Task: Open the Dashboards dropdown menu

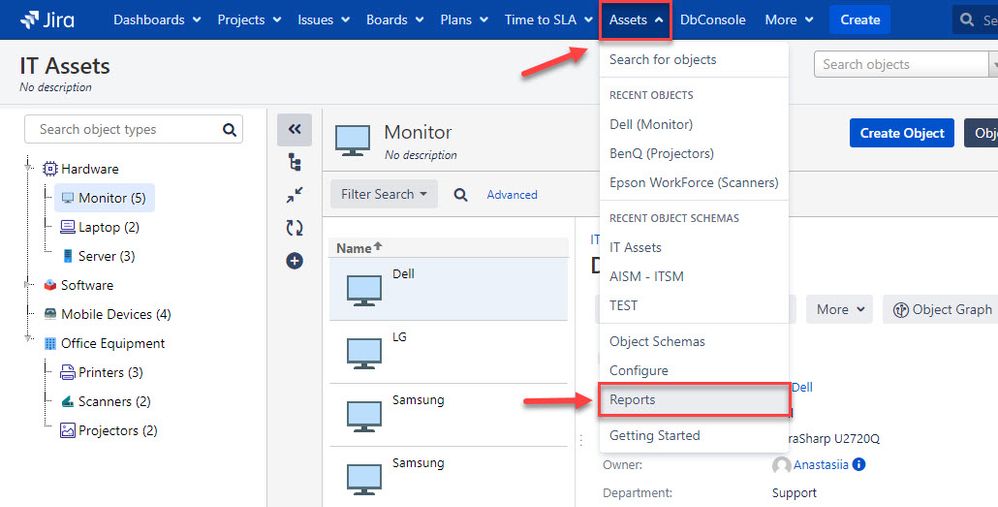Action: coord(157,20)
